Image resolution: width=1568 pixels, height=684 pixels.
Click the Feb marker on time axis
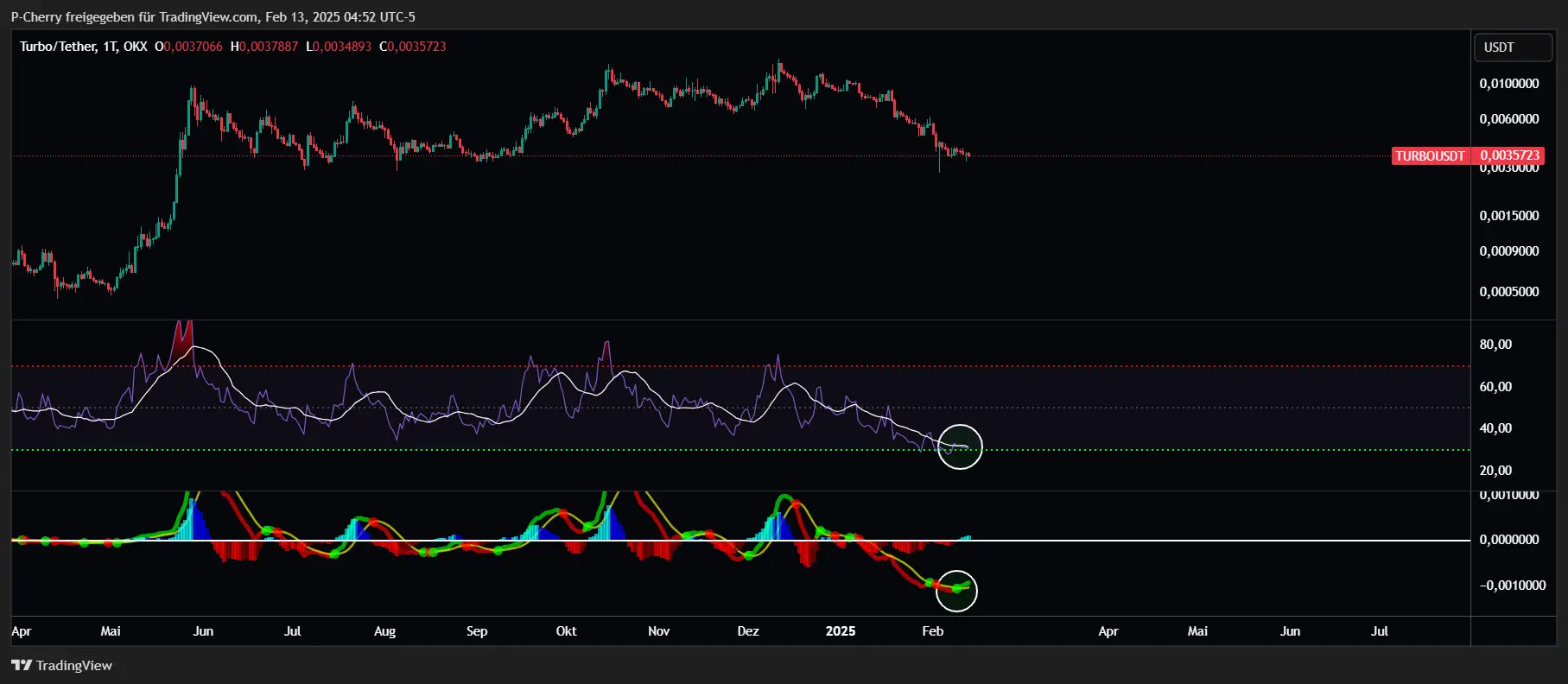(933, 631)
